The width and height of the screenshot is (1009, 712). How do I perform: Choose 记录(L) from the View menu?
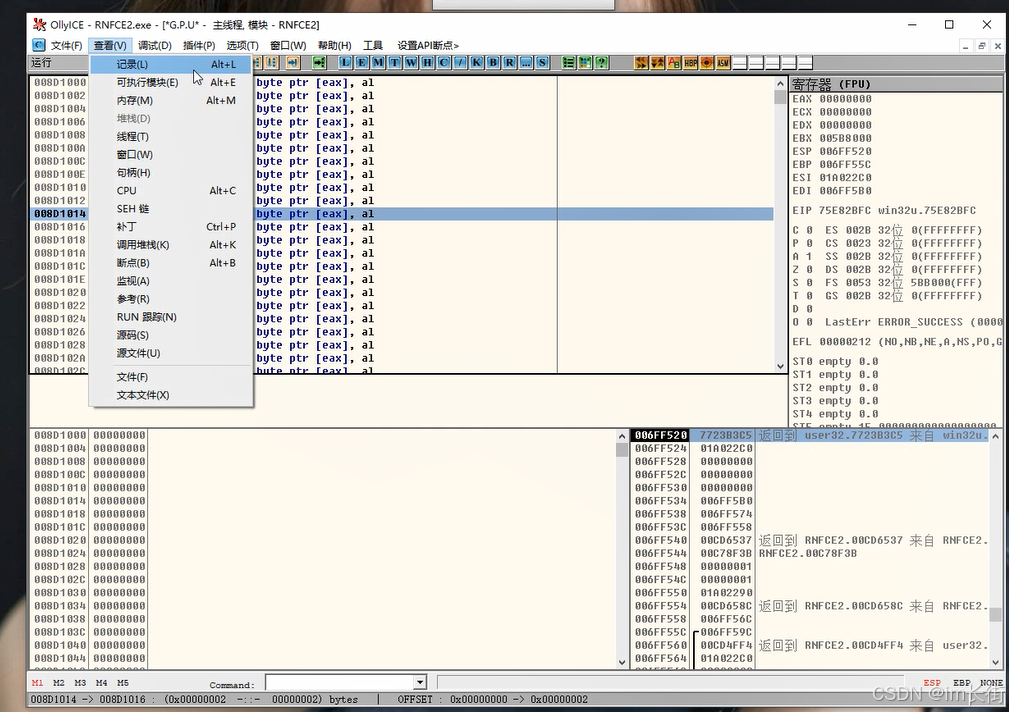[x=171, y=64]
